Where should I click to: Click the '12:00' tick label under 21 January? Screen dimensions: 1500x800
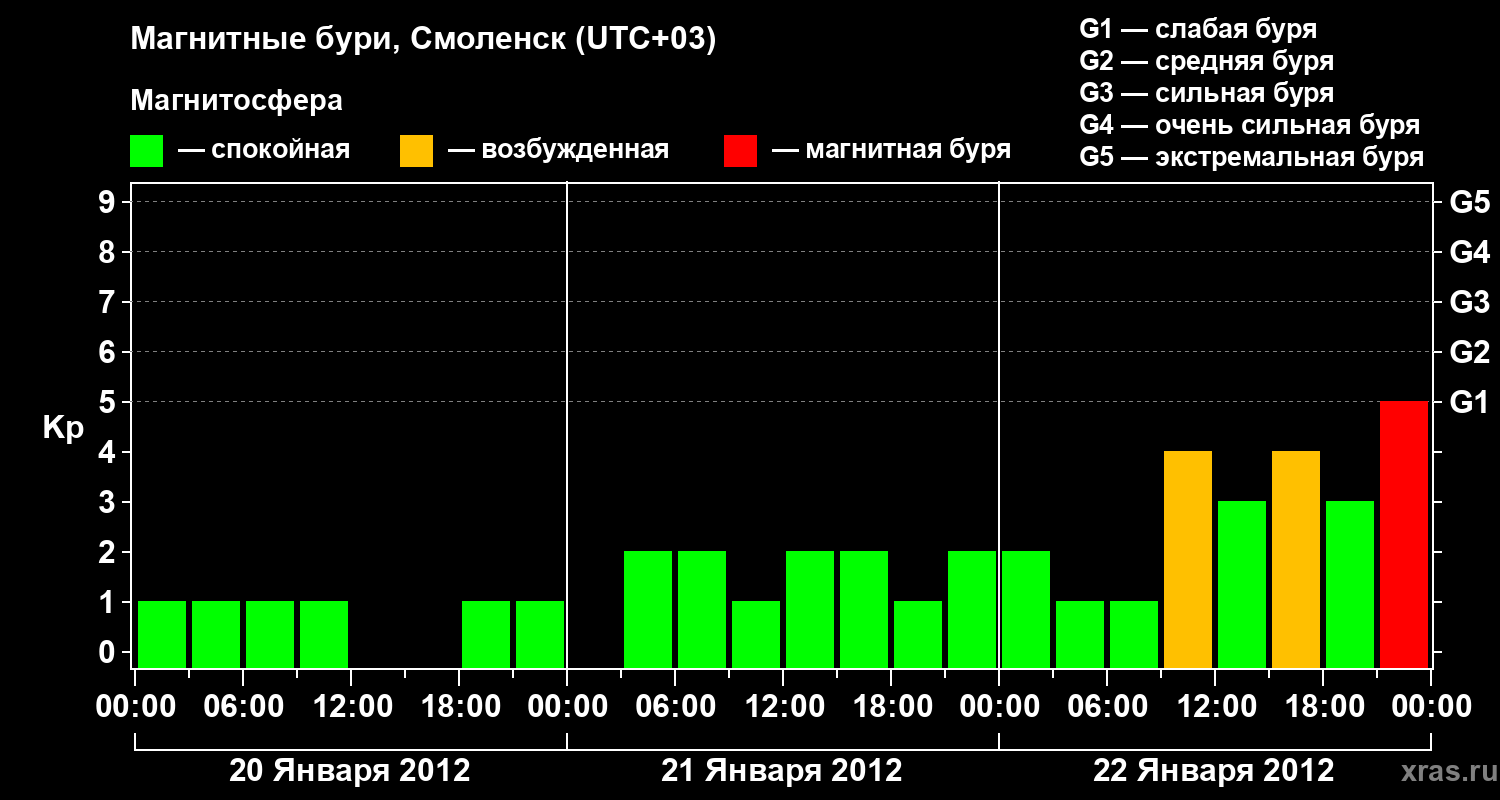coord(783,706)
